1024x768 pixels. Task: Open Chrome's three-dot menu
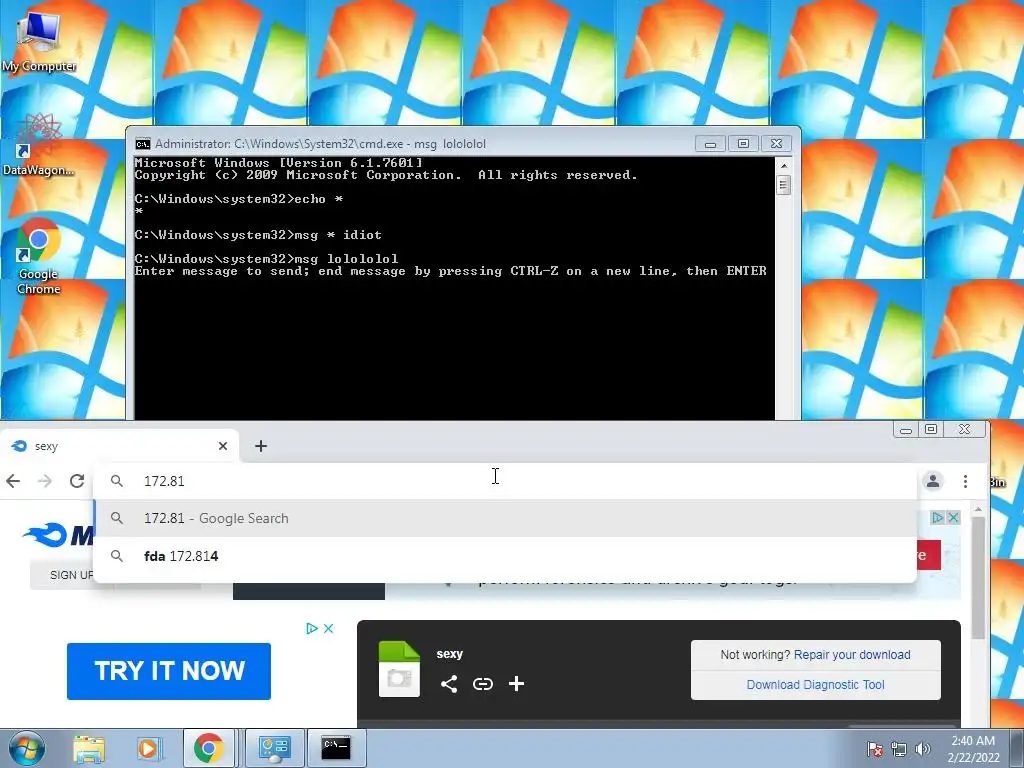point(965,481)
